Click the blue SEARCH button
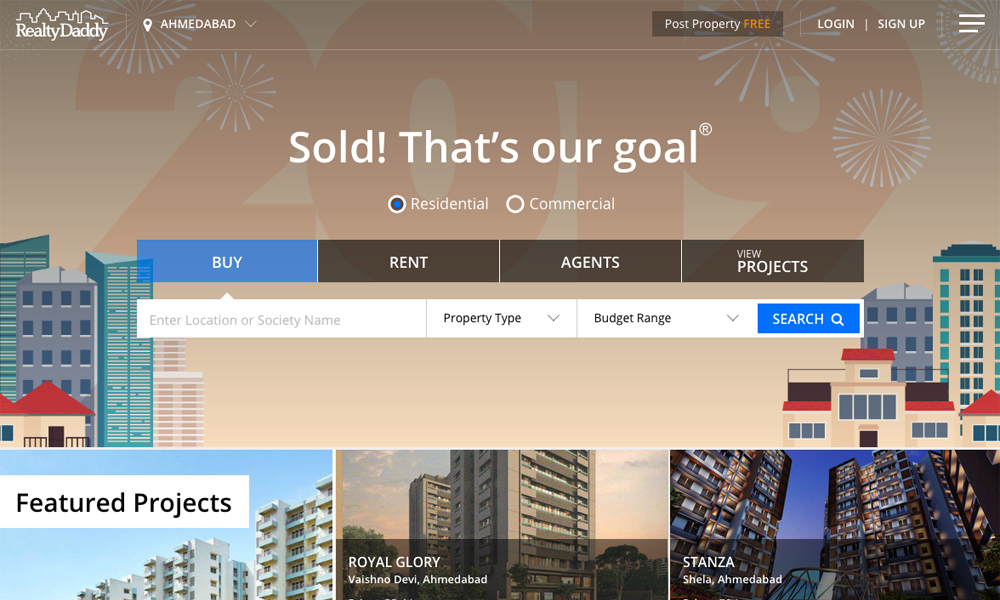This screenshot has width=1000, height=600. click(808, 318)
